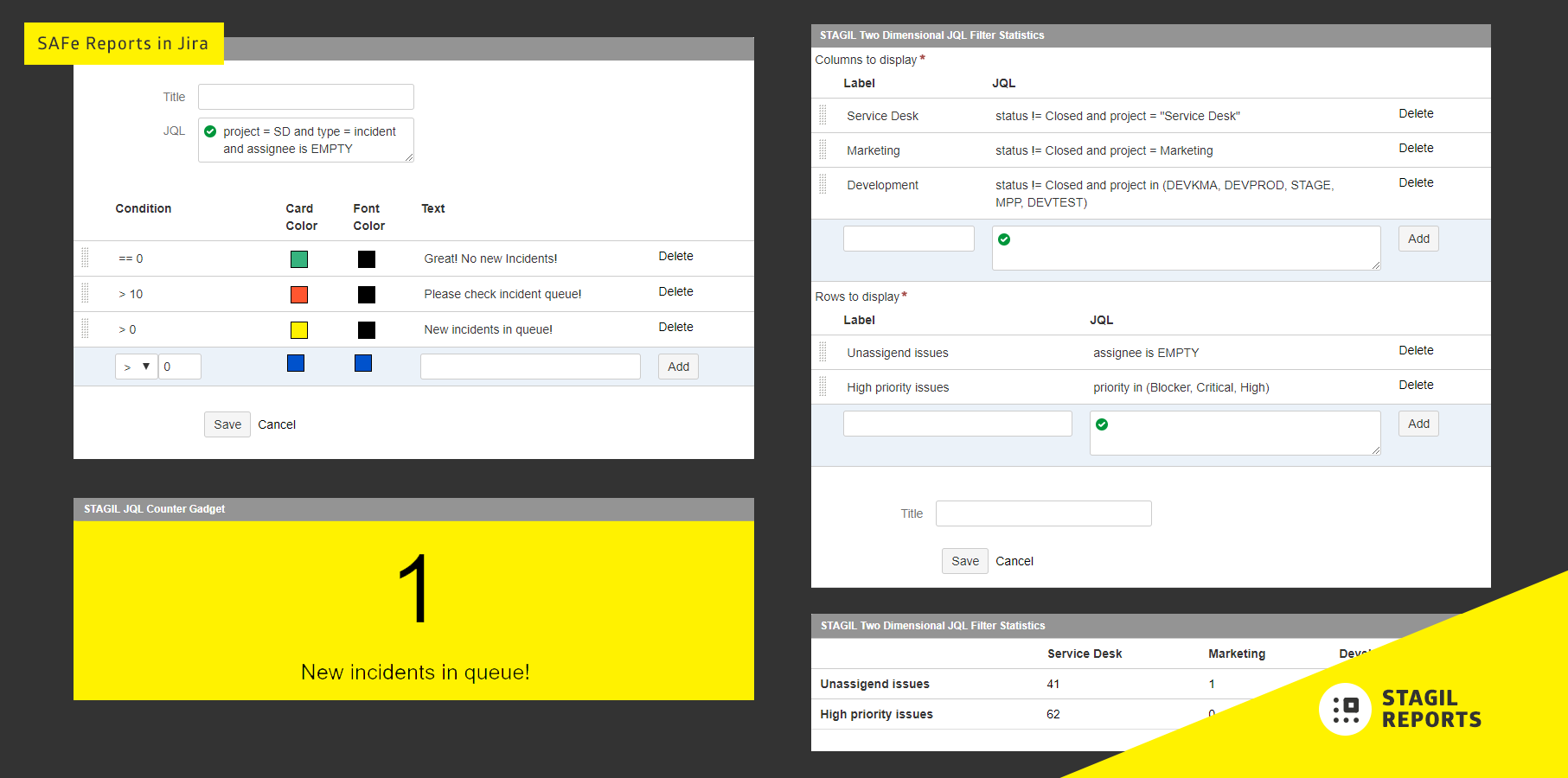Click the green checkmark in the new row JQL field
This screenshot has height=778, width=1568.
point(1102,424)
